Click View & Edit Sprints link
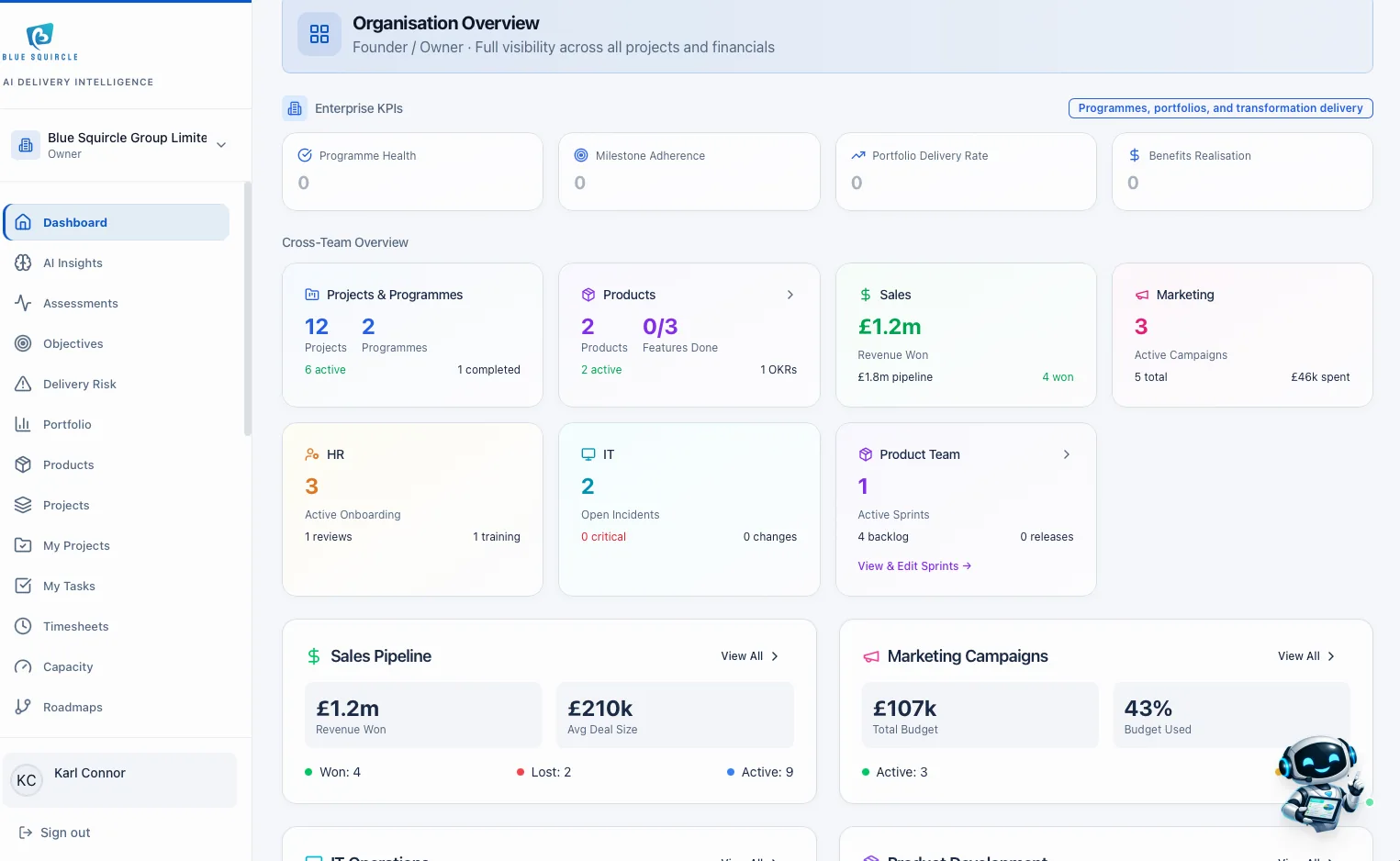The width and height of the screenshot is (1400, 861). [x=914, y=566]
